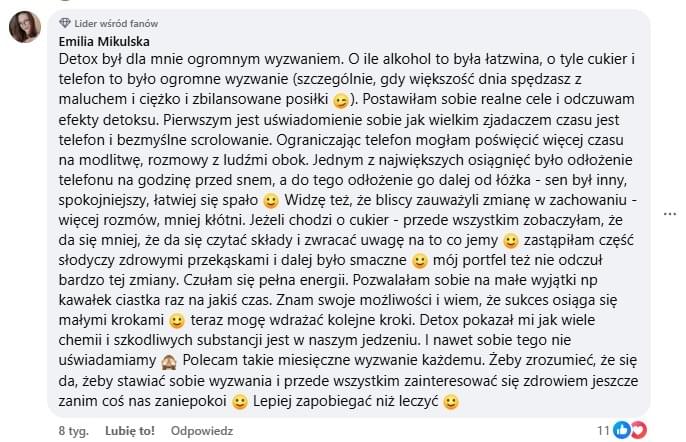Click the smiley emoji after 'zaniepokoi'
The image size is (686, 442).
tap(239, 402)
